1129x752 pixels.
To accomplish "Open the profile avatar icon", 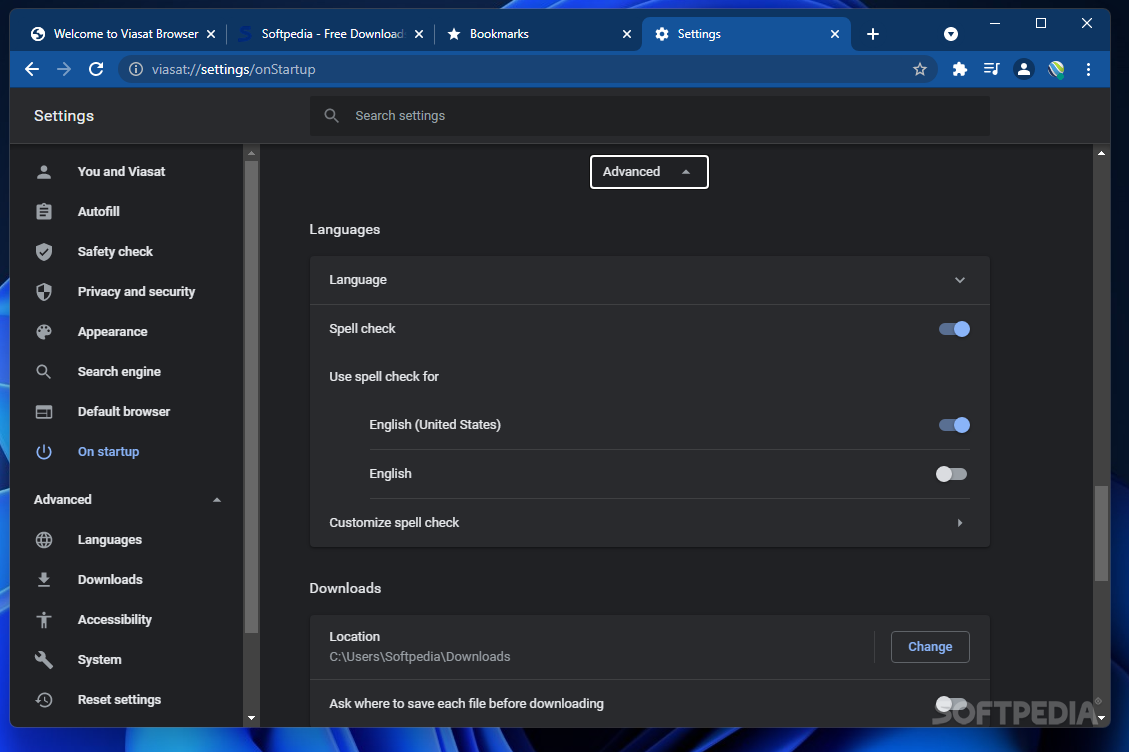I will click(x=1023, y=69).
